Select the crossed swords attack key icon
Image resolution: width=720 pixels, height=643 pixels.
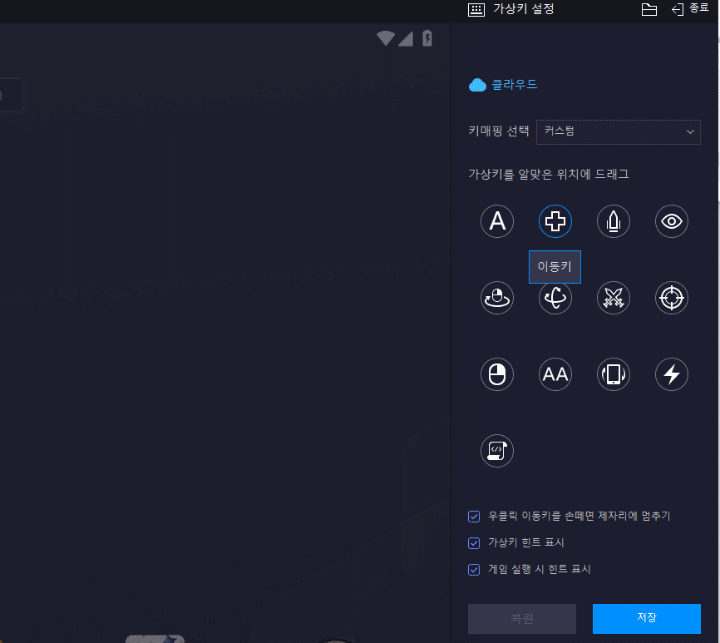click(613, 298)
